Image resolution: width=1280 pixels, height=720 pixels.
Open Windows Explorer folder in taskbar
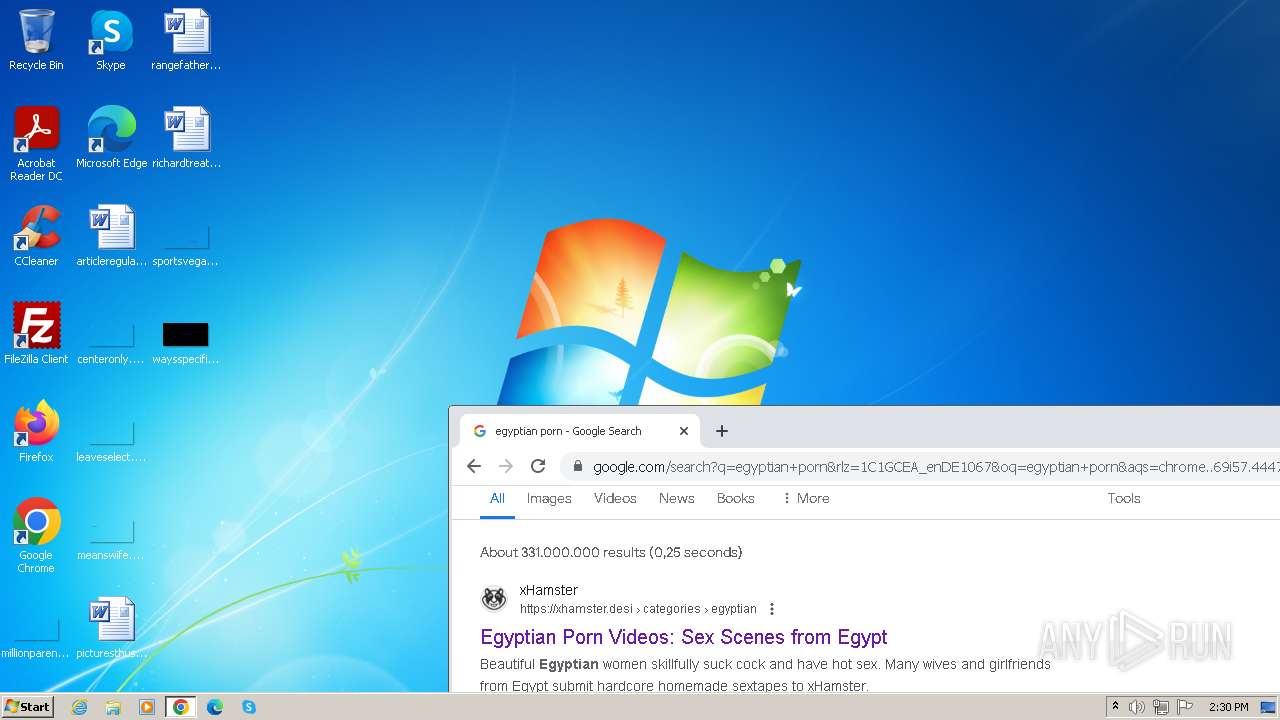click(113, 707)
